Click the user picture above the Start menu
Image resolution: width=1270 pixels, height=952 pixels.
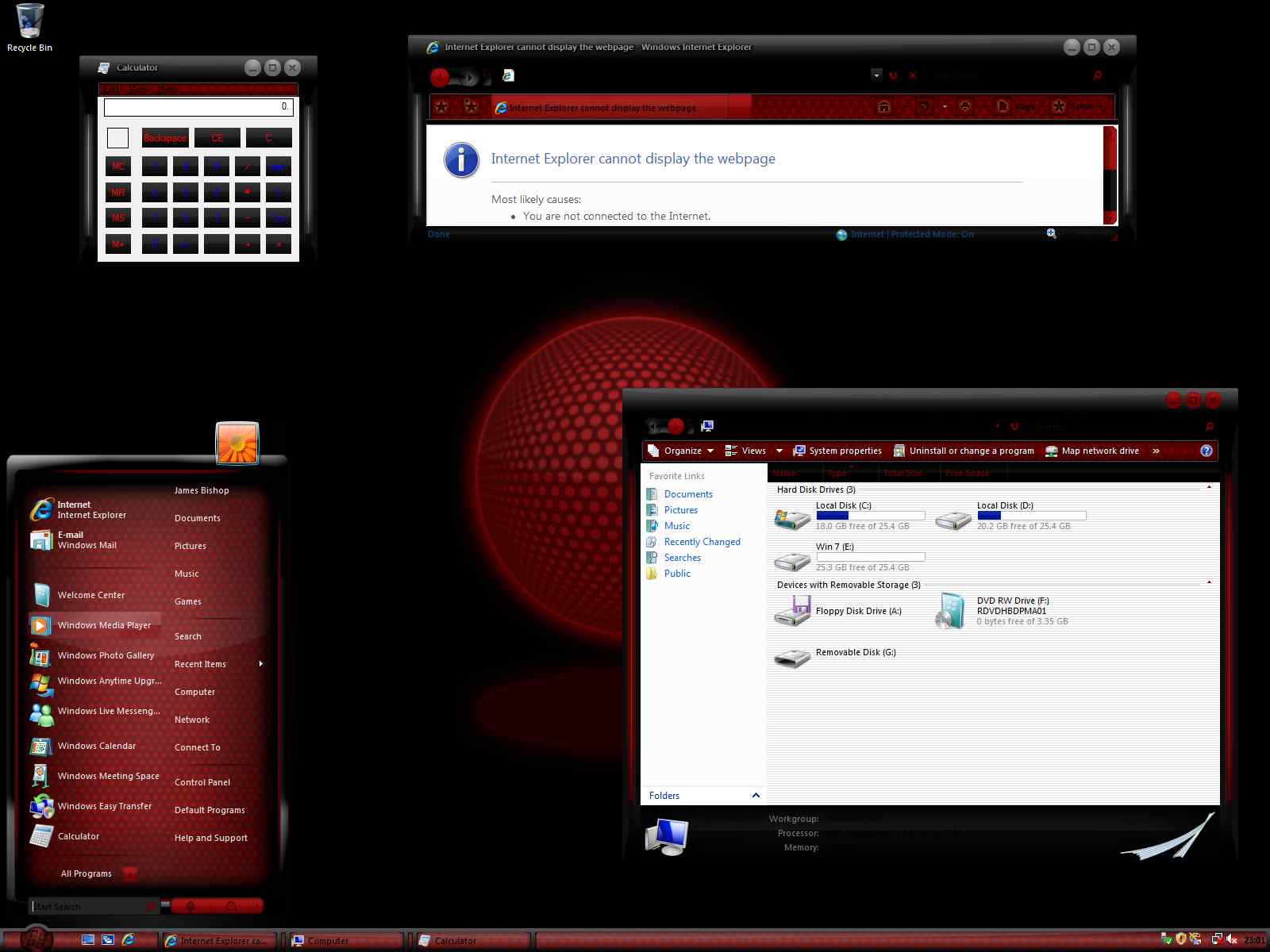coord(237,443)
